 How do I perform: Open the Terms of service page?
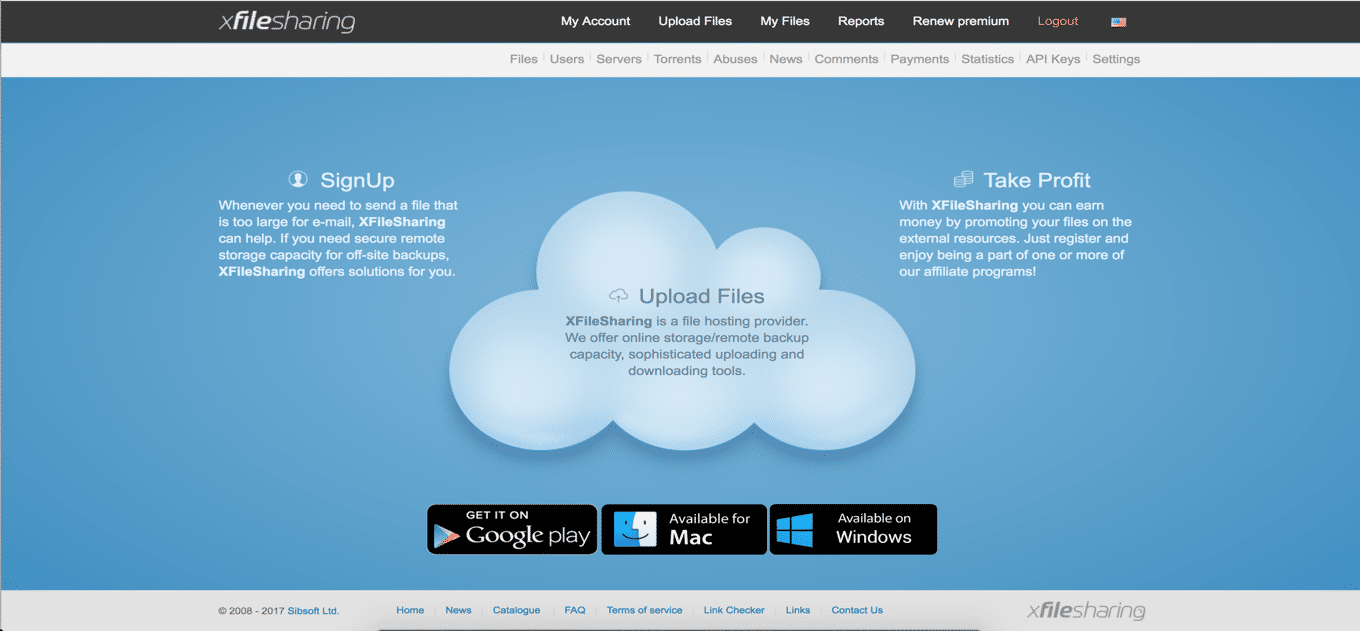[644, 610]
